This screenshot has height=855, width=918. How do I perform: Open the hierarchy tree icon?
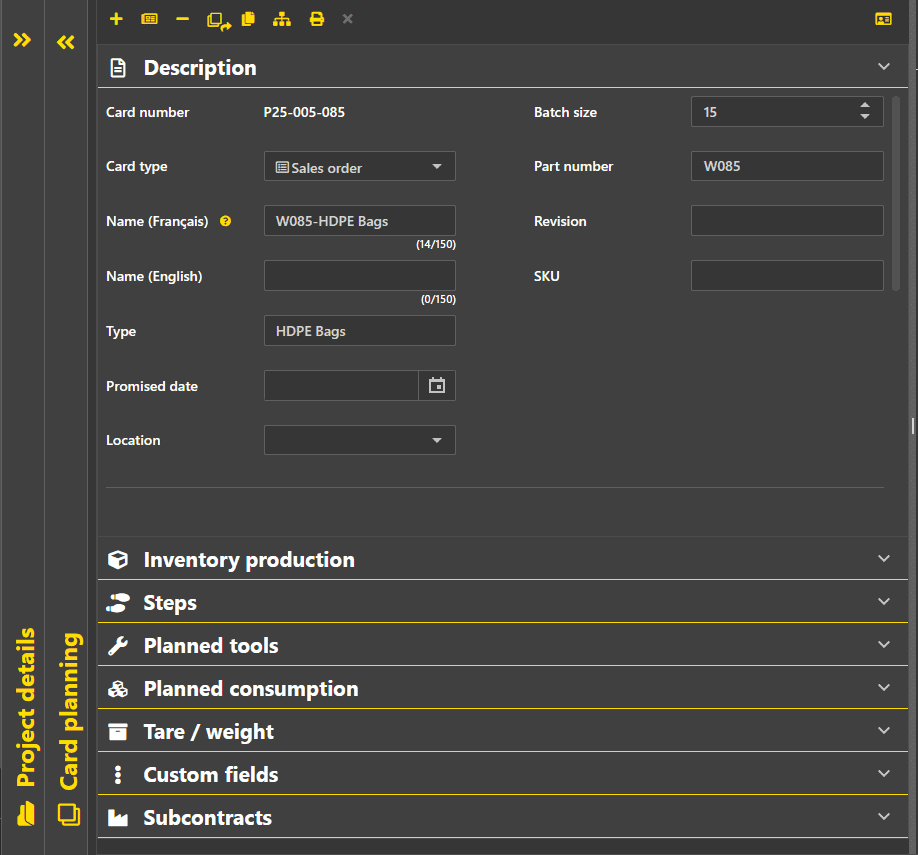(x=282, y=19)
